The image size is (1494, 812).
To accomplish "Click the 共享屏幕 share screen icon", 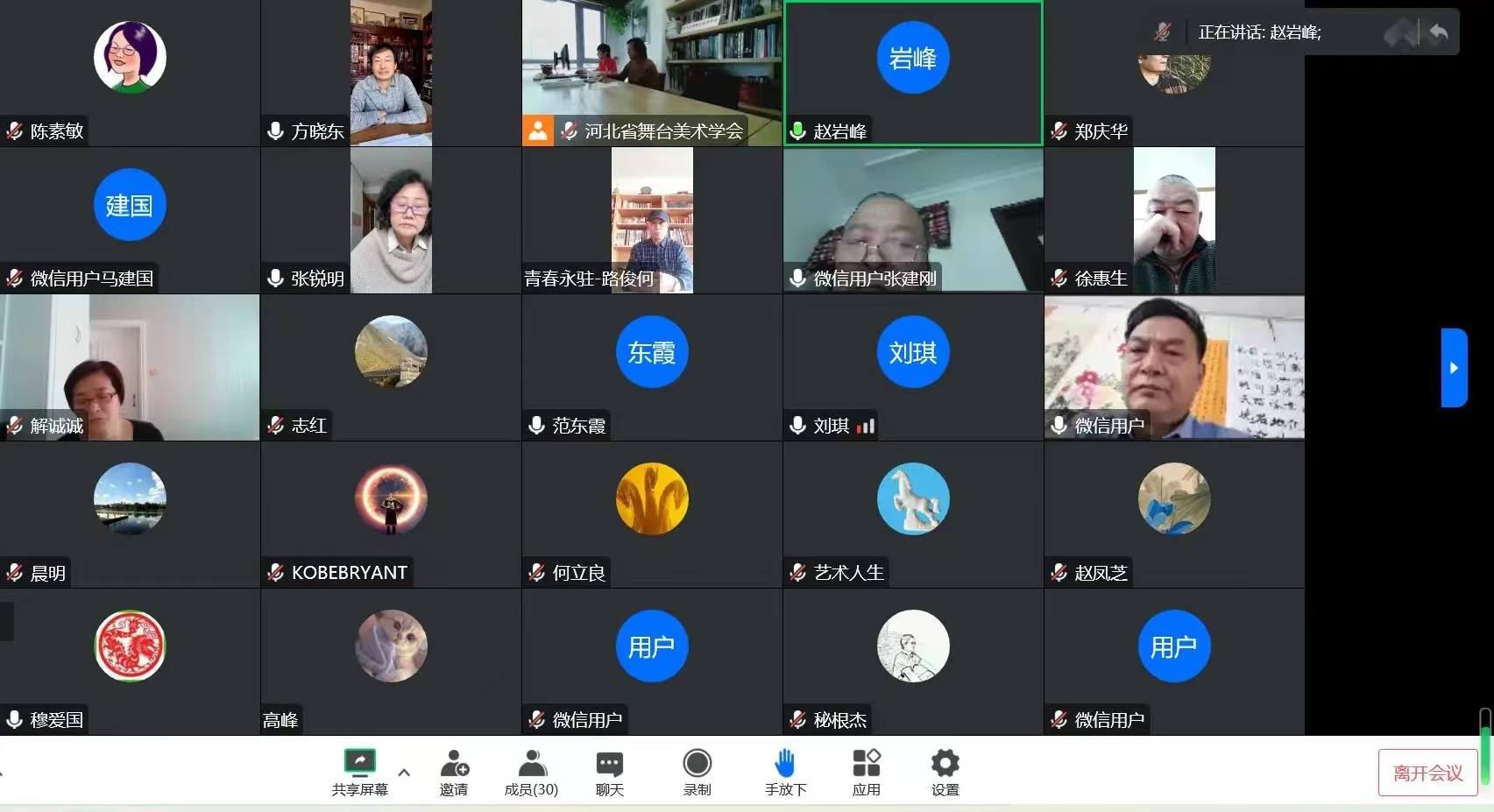I will point(359,763).
